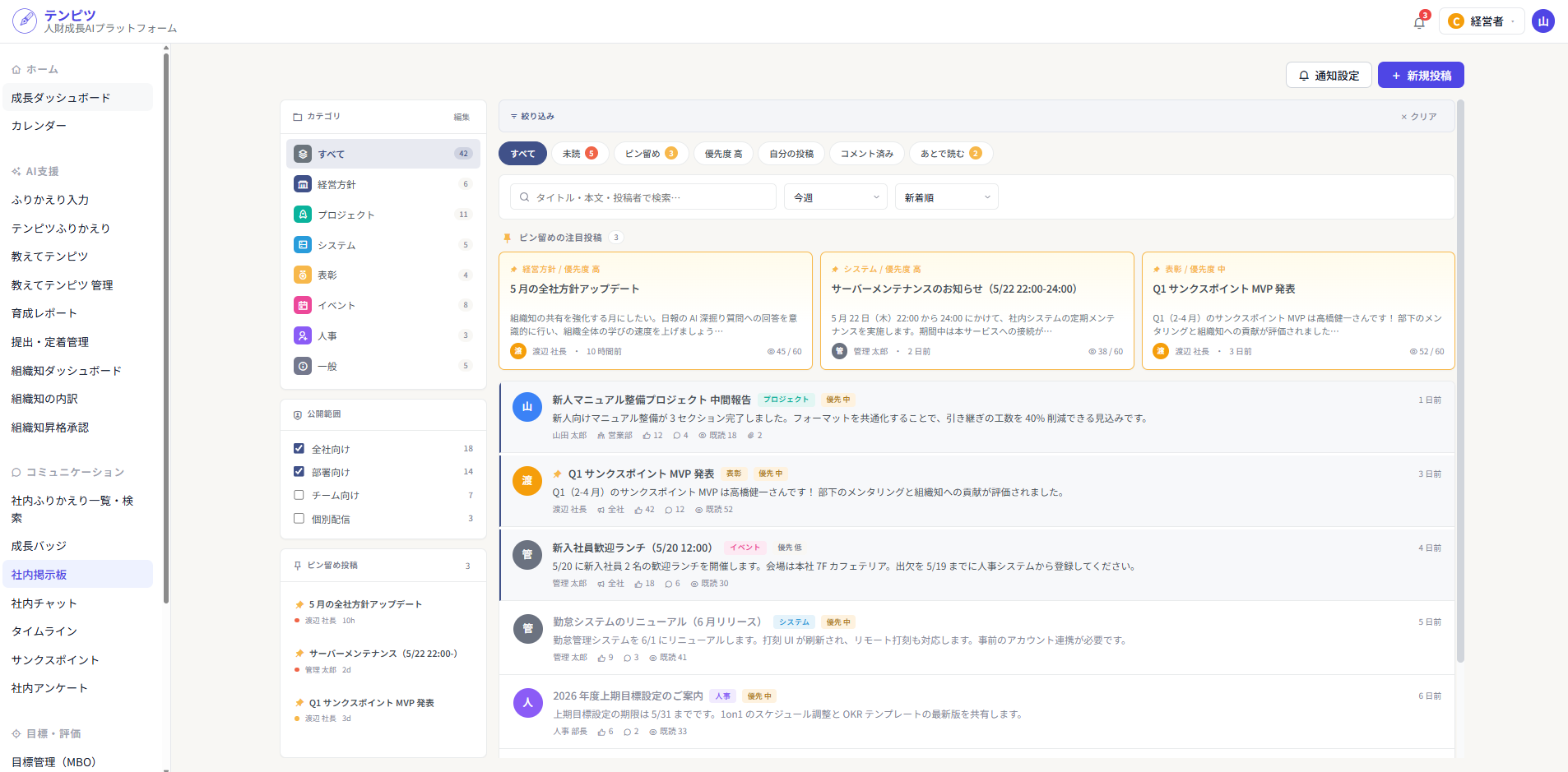Click like icon on 新入社員歓迎ランチ post
Image resolution: width=1568 pixels, height=772 pixels.
pos(638,584)
